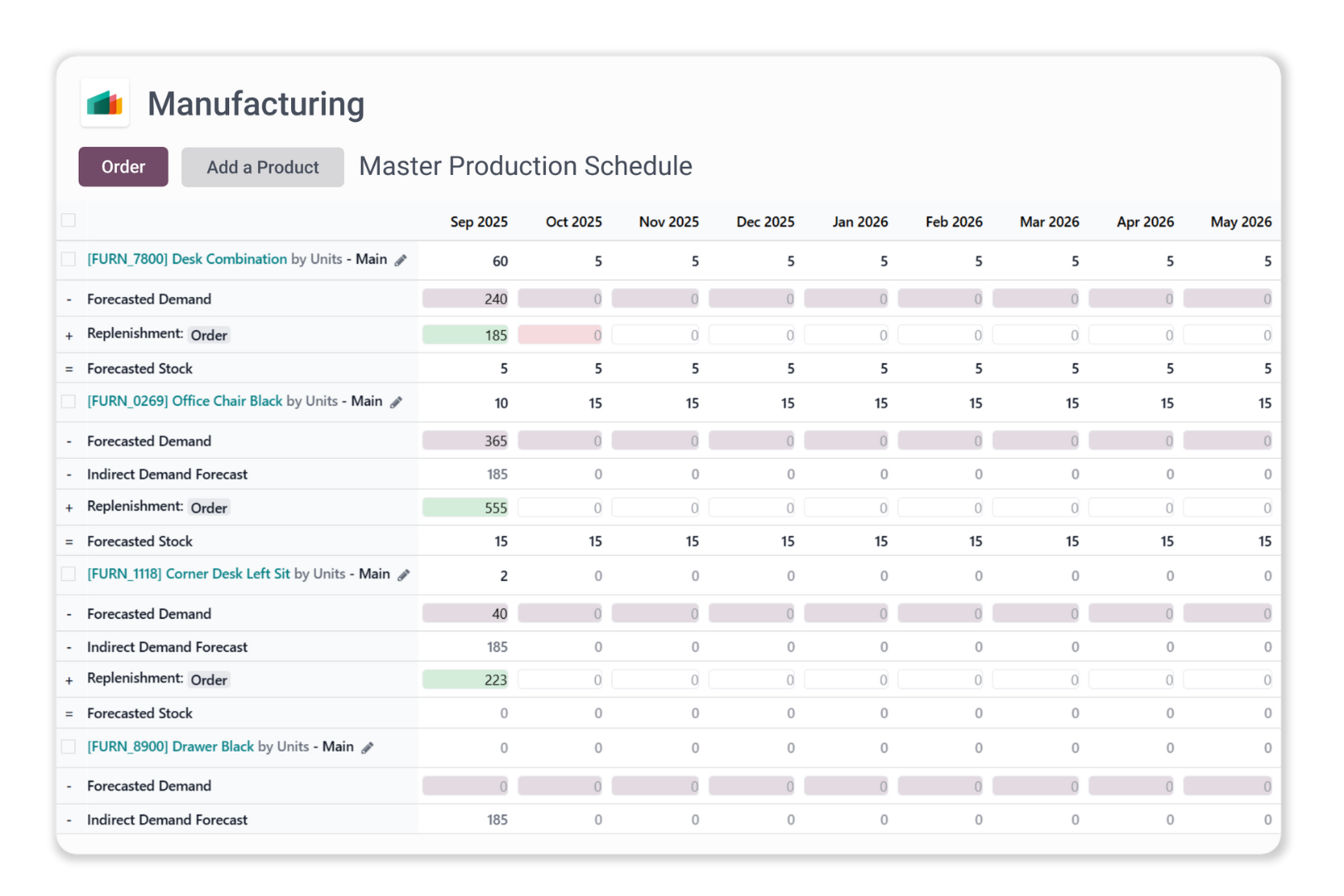Click the red Oct 2025 replenishment cell
Image resolution: width=1344 pixels, height=896 pixels.
560,335
